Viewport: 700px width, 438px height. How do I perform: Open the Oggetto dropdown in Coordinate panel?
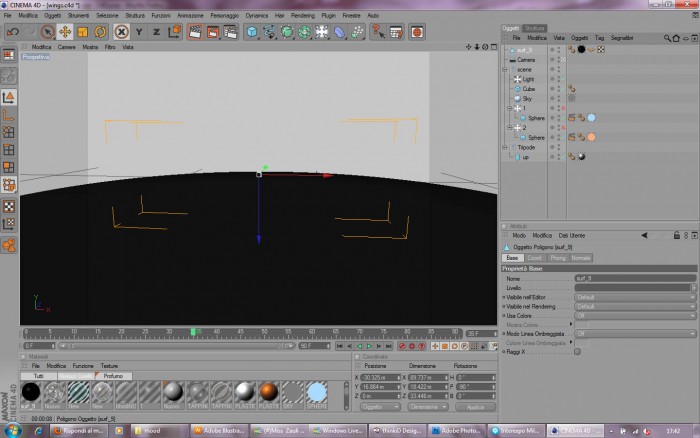380,407
